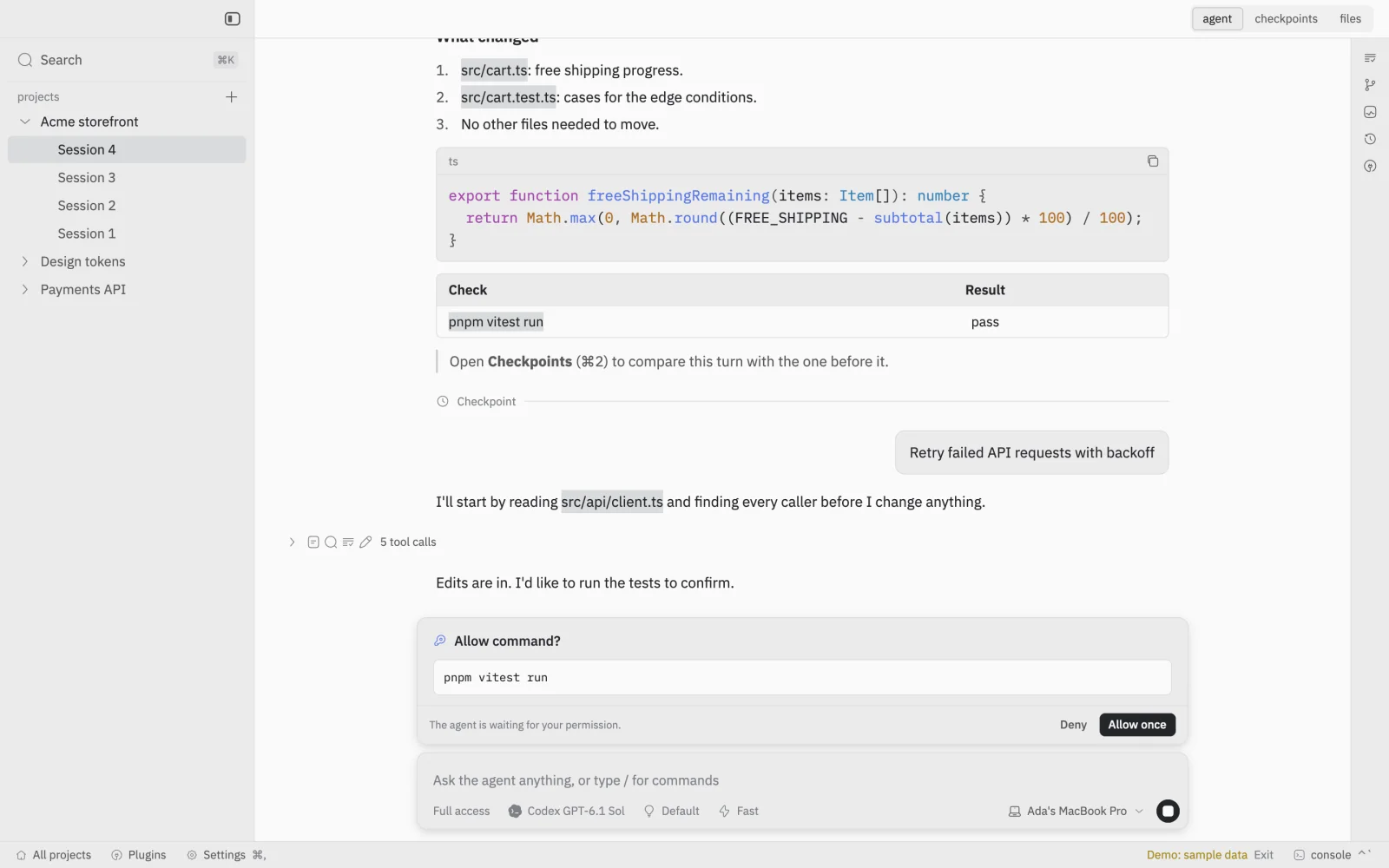Click Allow once button
1389x868 pixels.
(1137, 725)
